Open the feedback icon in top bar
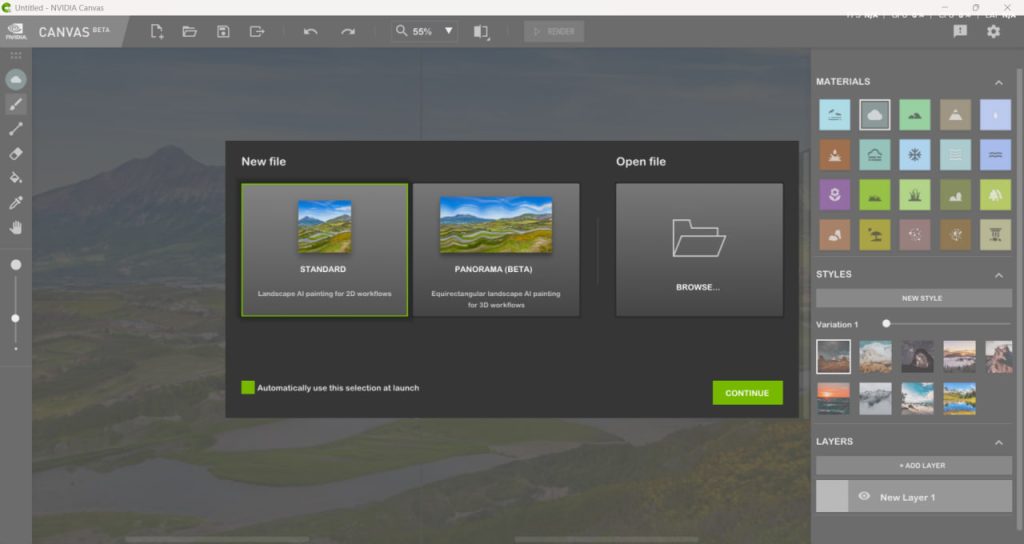This screenshot has width=1024, height=544. point(959,31)
